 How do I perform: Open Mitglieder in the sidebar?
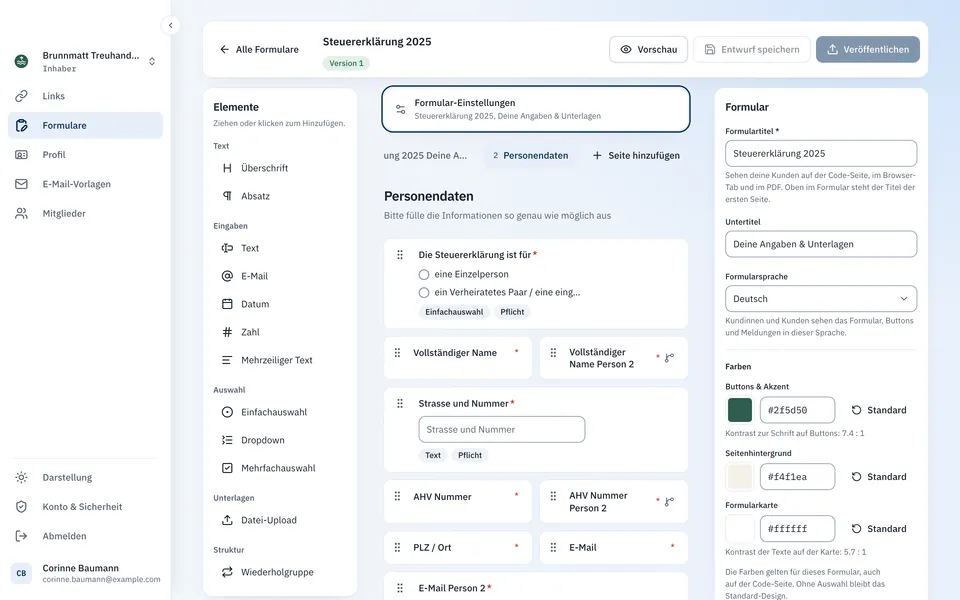(x=85, y=214)
